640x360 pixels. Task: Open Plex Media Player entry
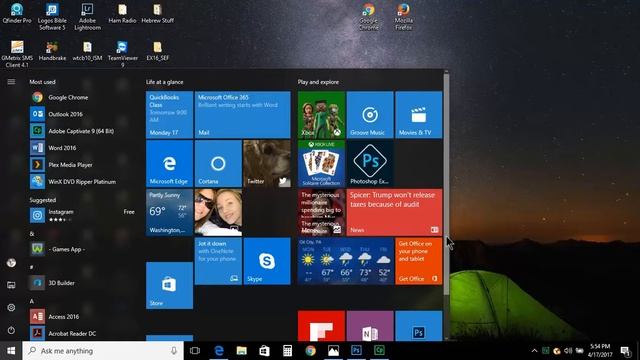[82, 164]
